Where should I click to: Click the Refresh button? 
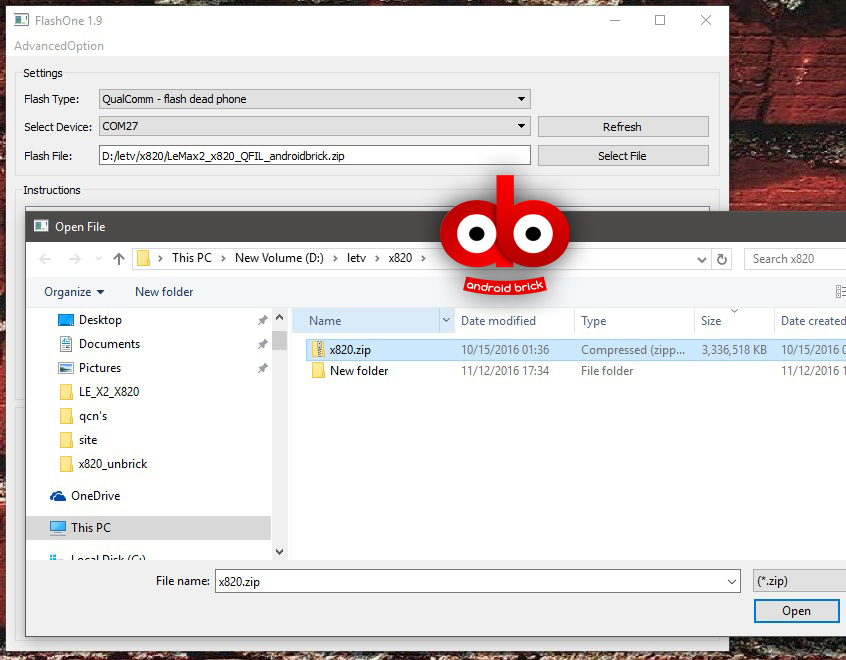pos(622,127)
